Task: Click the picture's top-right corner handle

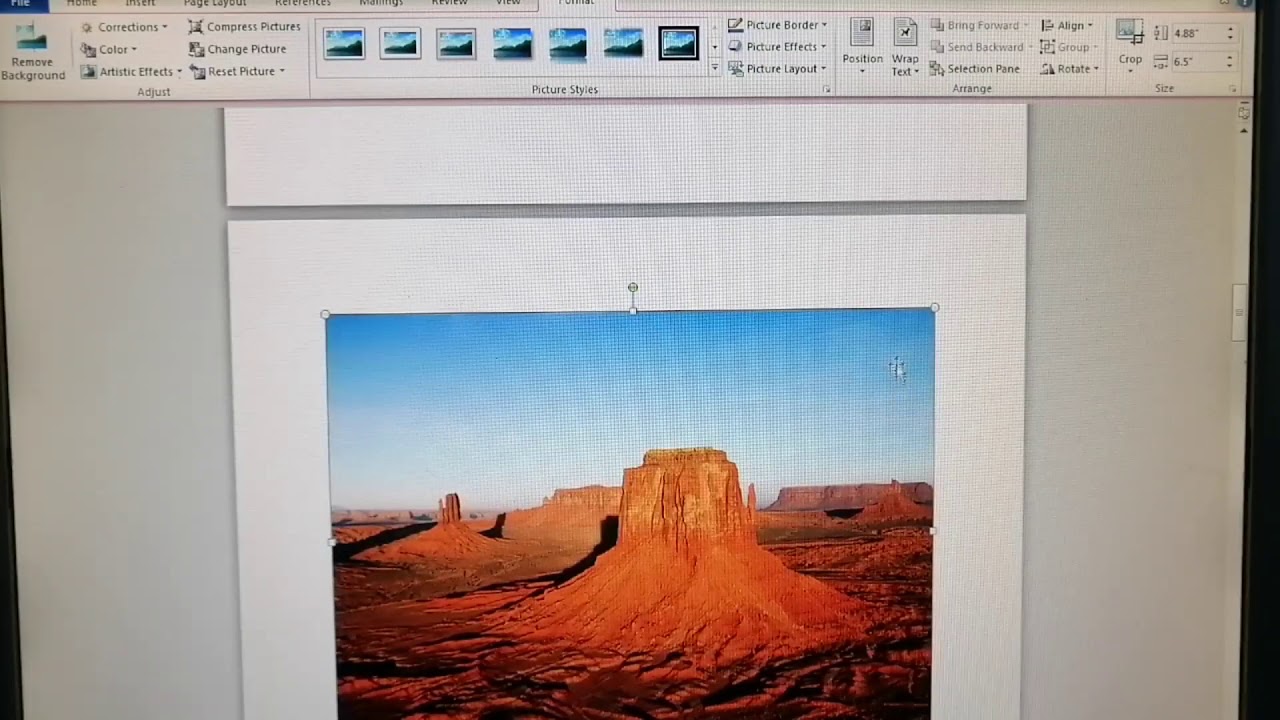Action: tap(935, 308)
